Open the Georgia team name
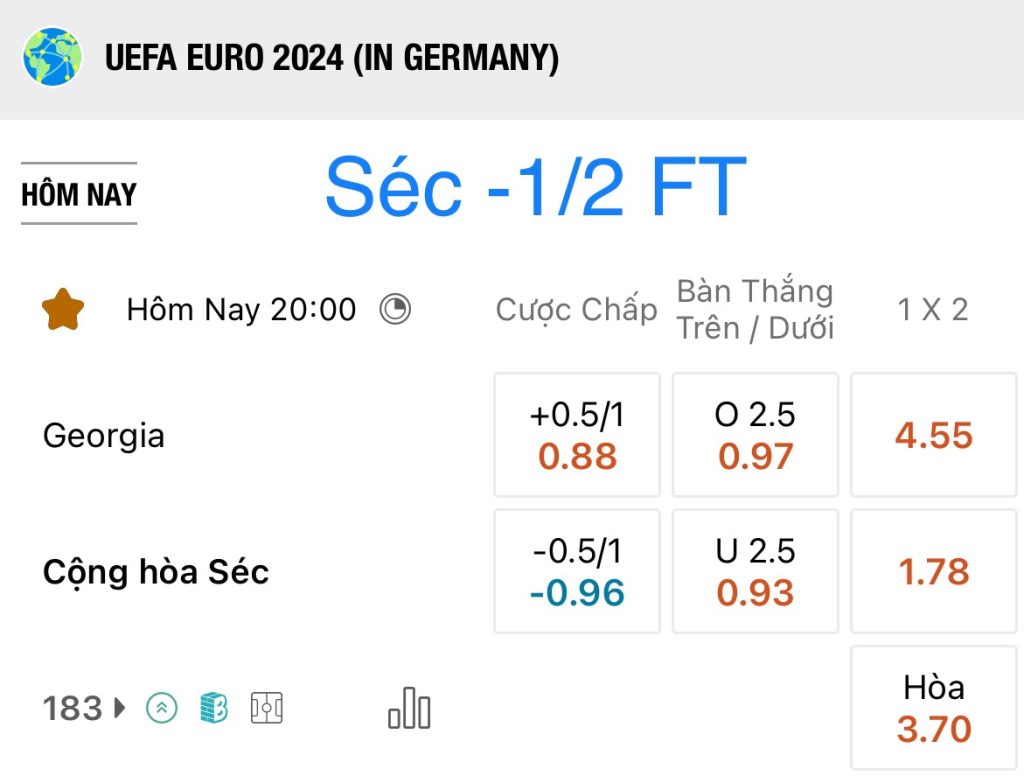This screenshot has width=1024, height=776. pyautogui.click(x=104, y=436)
